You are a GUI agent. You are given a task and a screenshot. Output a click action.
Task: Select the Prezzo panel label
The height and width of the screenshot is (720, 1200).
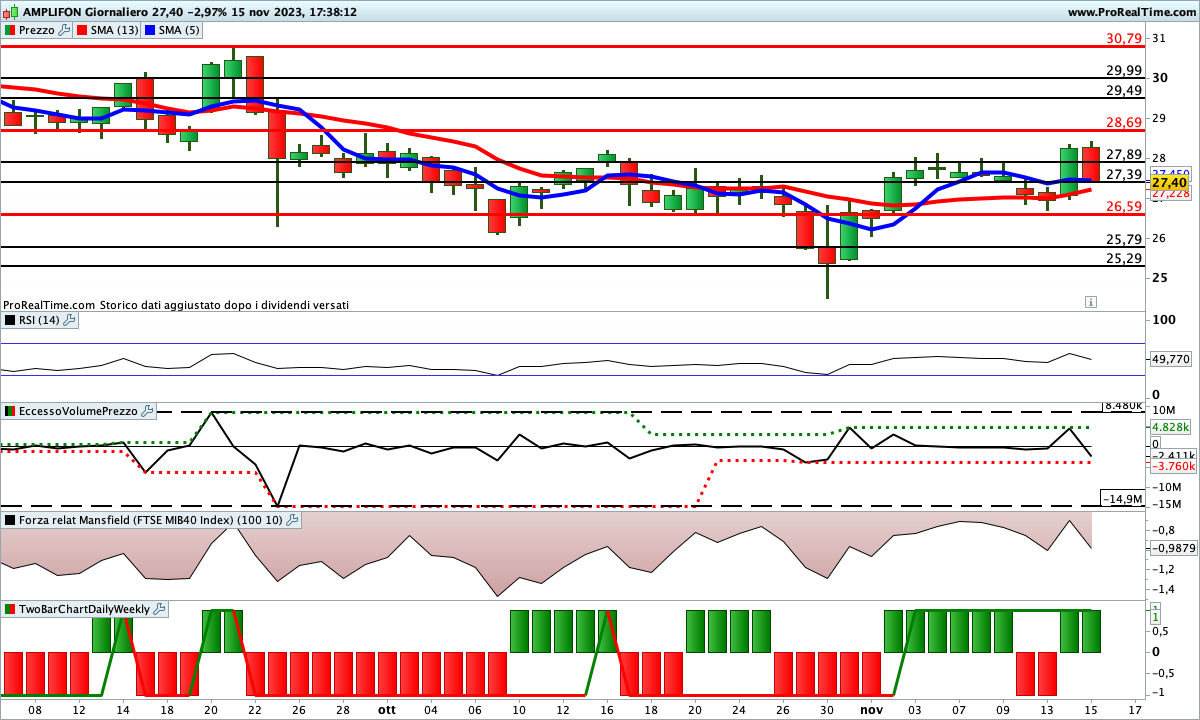(x=37, y=30)
